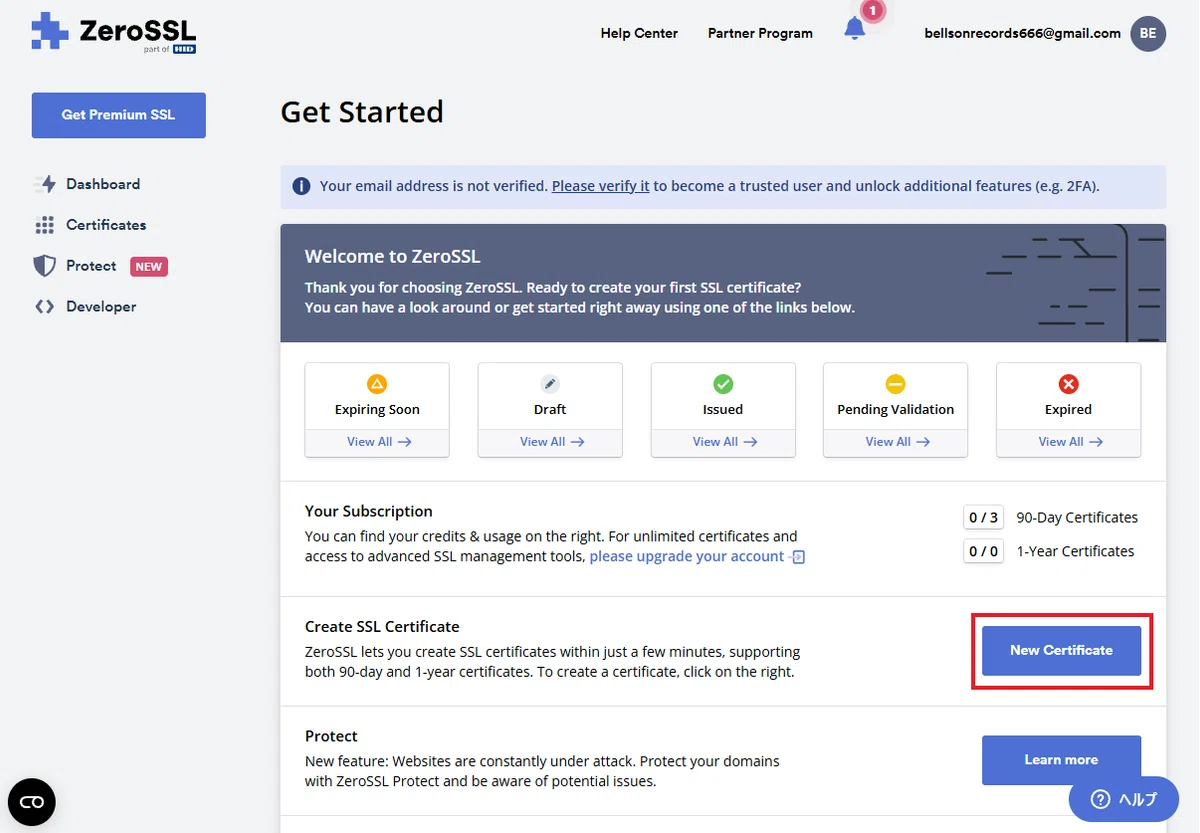Click the Draft pencil icon
Image resolution: width=1200 pixels, height=833 pixels.
pyautogui.click(x=550, y=384)
